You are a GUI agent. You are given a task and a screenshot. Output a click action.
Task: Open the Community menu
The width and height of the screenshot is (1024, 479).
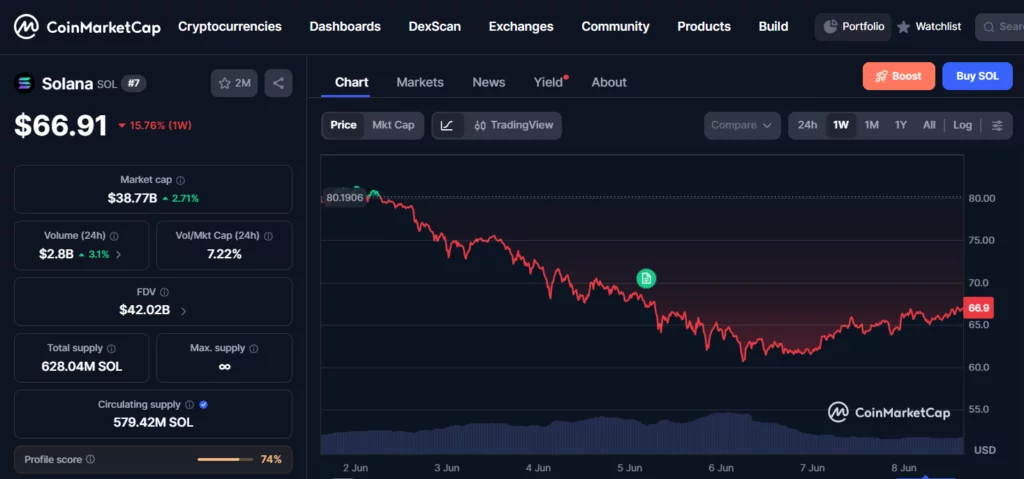615,27
